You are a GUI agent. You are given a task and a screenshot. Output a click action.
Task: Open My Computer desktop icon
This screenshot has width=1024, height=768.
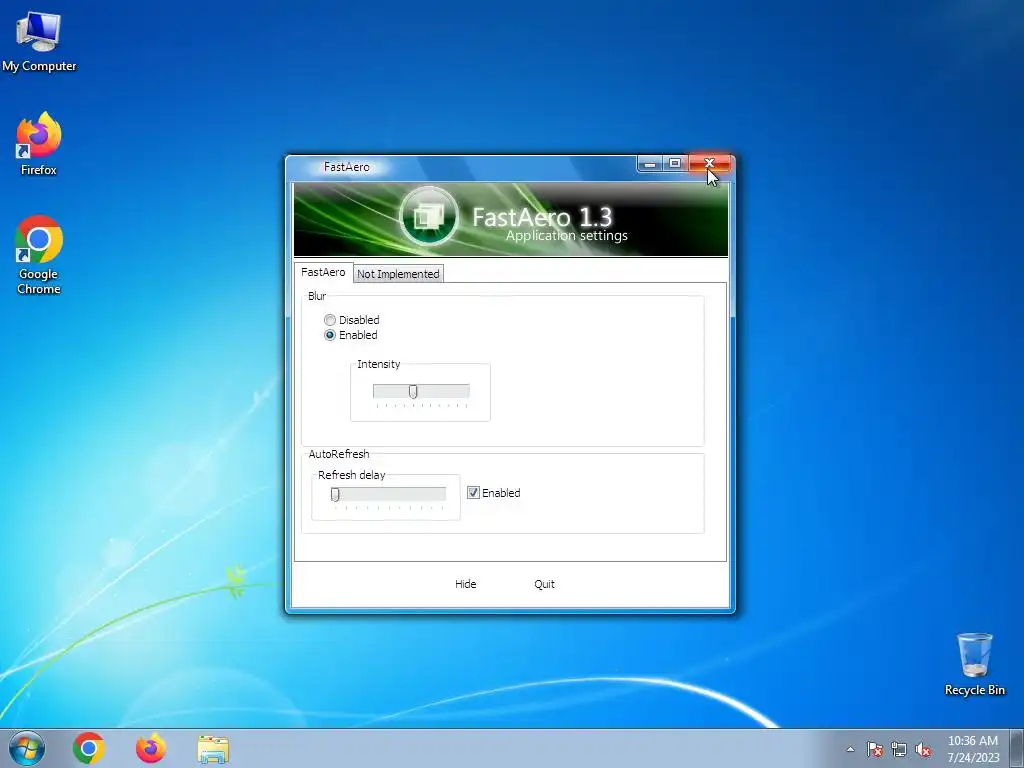click(x=39, y=41)
